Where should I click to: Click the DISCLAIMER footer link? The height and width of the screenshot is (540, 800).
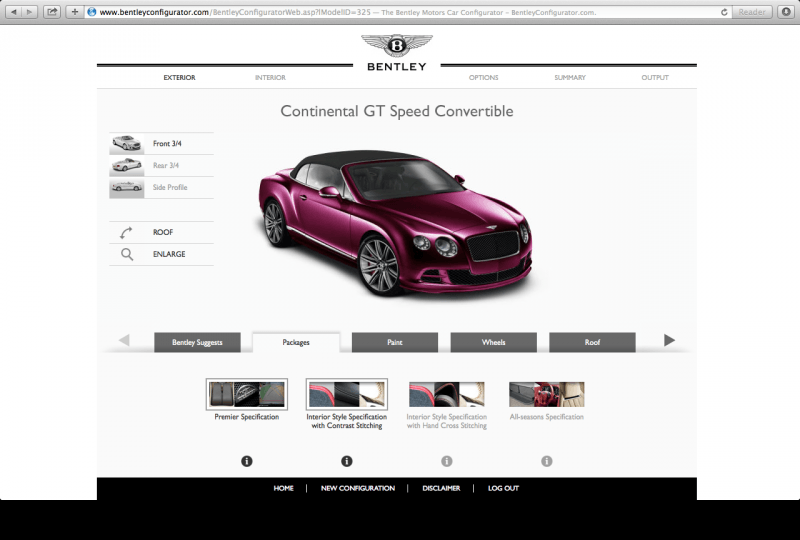[x=441, y=488]
